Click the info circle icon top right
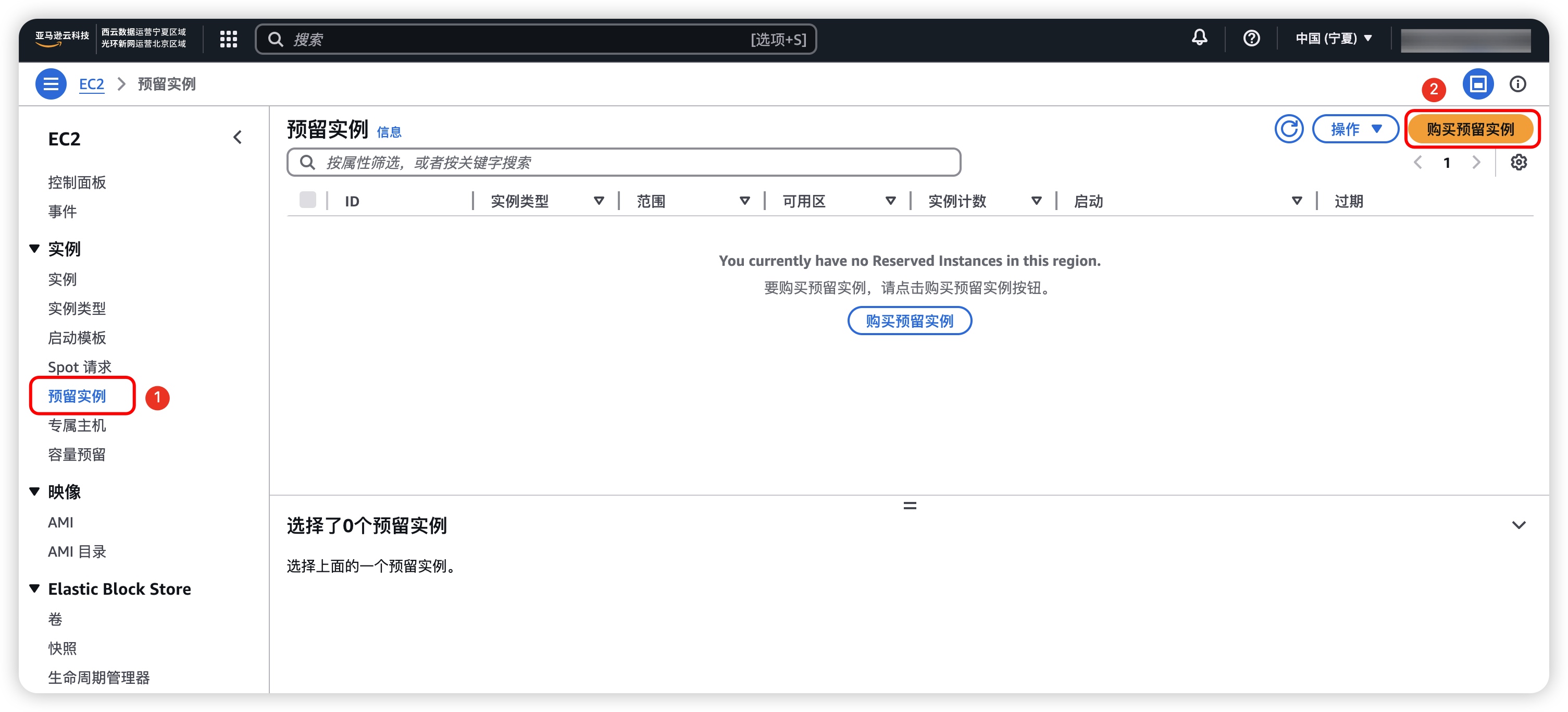 click(1517, 84)
